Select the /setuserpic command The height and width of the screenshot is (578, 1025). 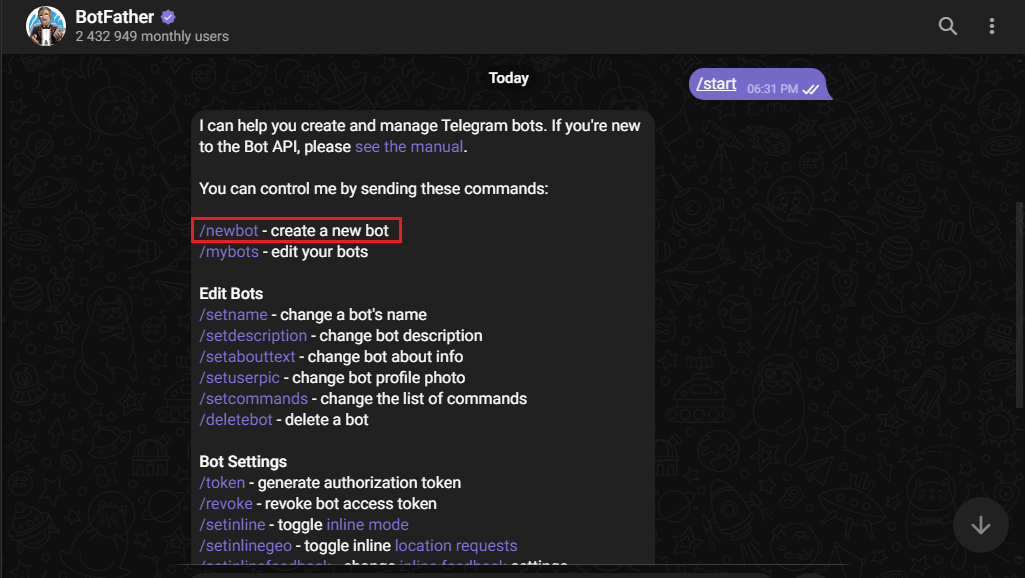239,377
